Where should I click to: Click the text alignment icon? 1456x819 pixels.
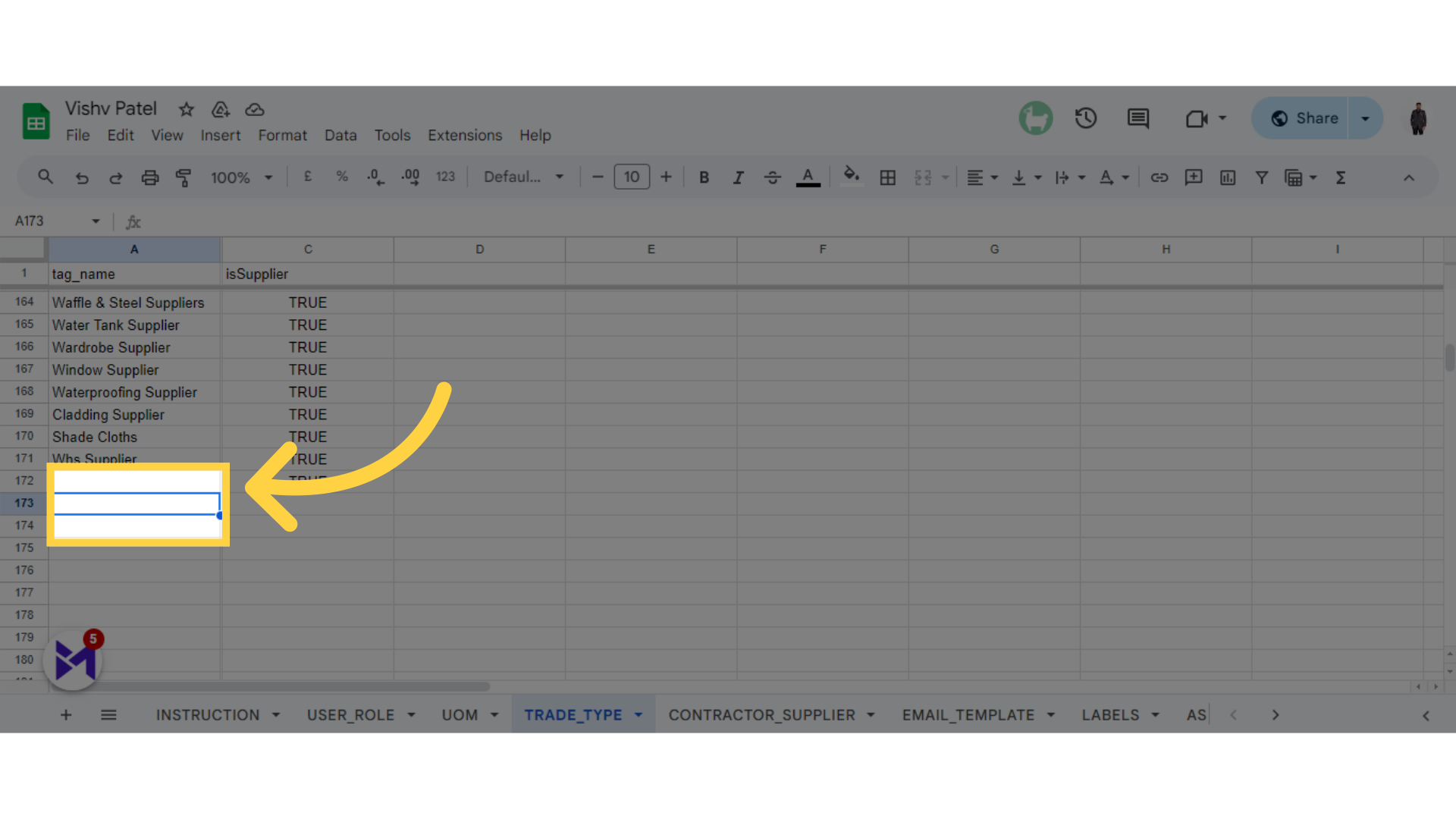point(975,178)
